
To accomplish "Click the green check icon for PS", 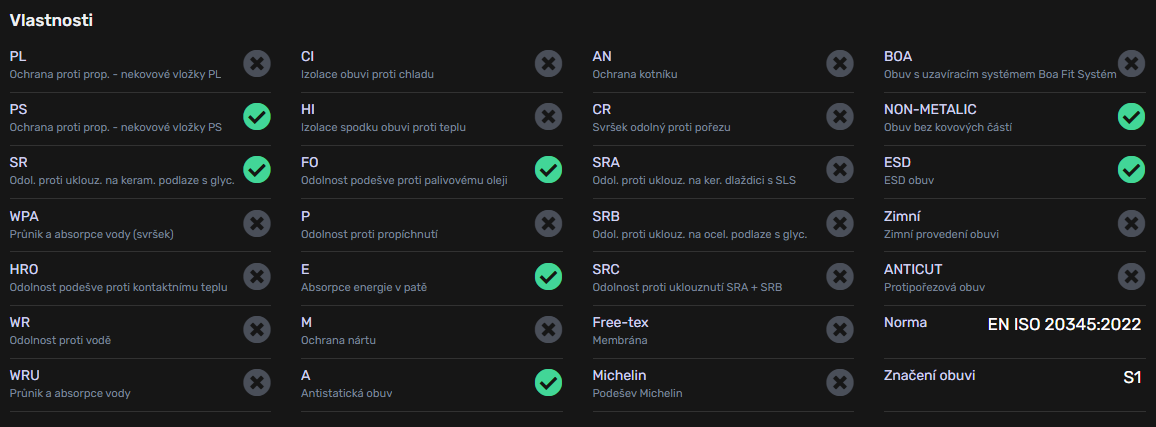I will point(257,117).
